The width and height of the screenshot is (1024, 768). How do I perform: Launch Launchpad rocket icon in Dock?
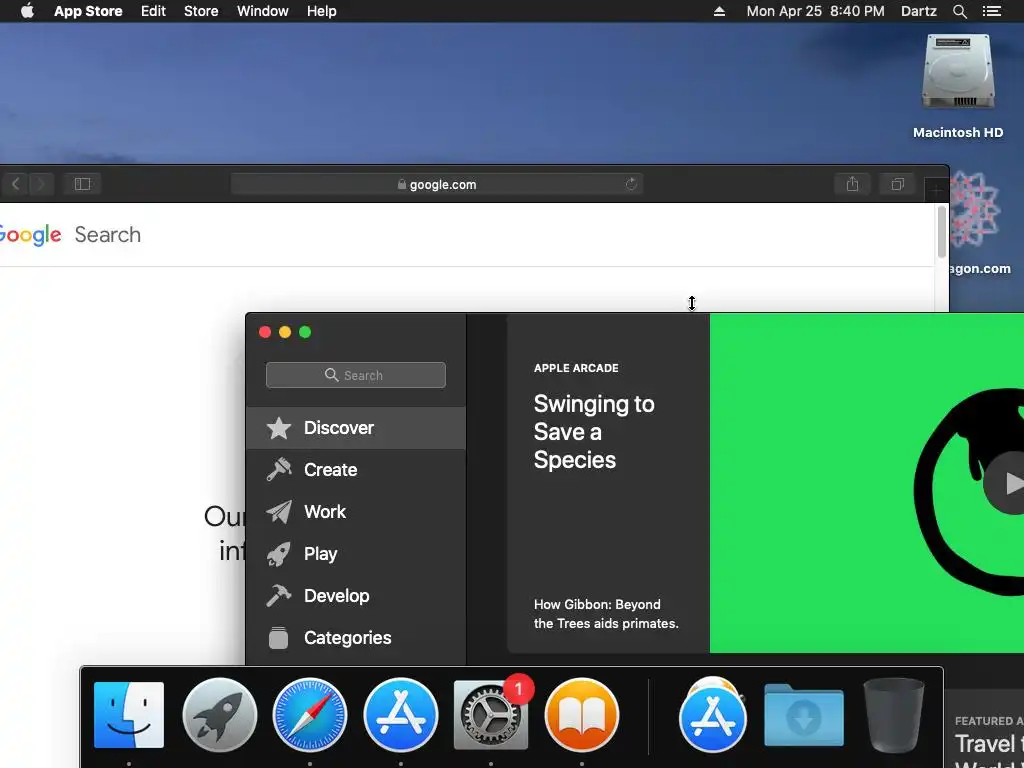[x=219, y=715]
